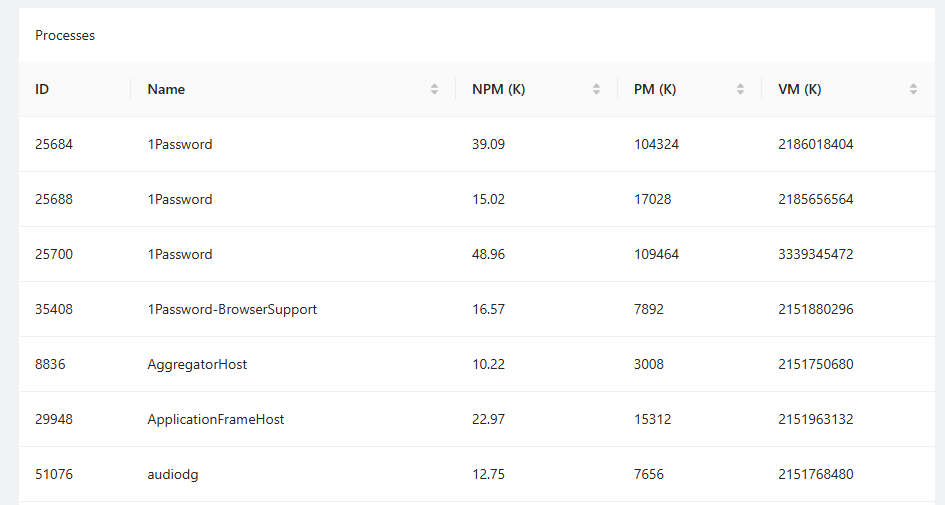Screen dimensions: 945x505
Task: Click PM value 109464
Action: pyautogui.click(x=656, y=254)
